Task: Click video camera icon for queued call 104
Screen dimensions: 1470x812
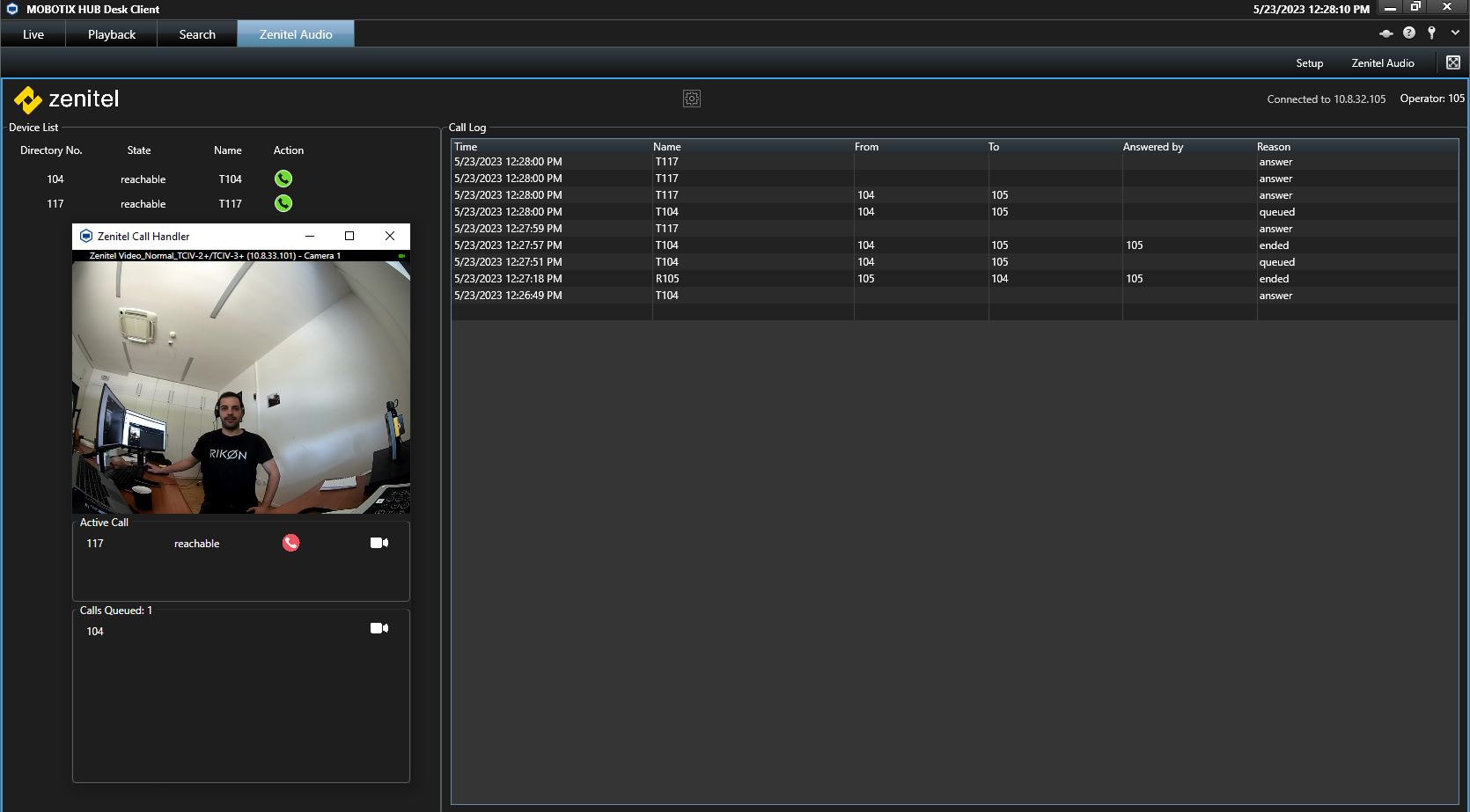Action: click(379, 628)
